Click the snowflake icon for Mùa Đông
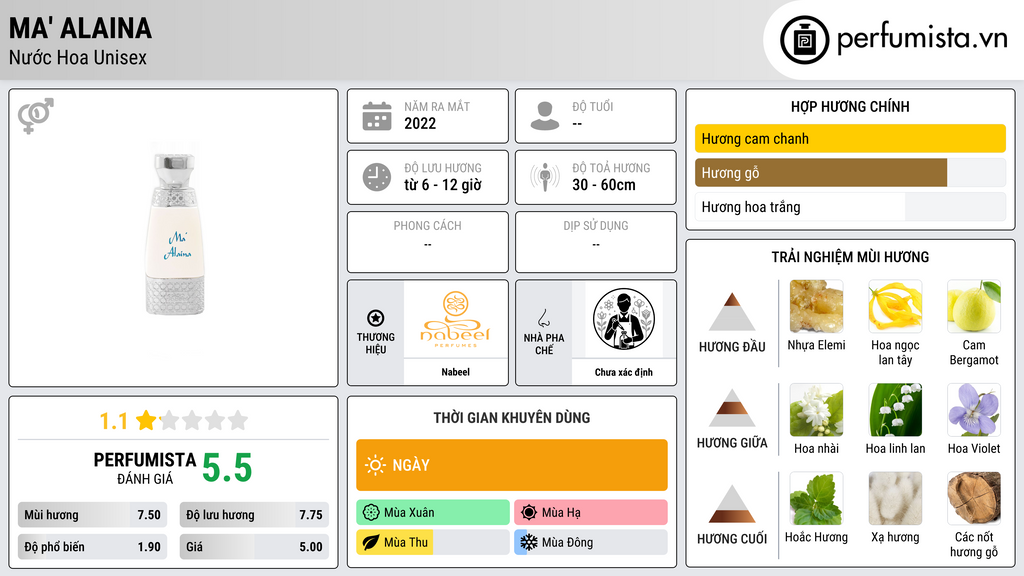Screen dimensions: 1024x576 pos(528,542)
